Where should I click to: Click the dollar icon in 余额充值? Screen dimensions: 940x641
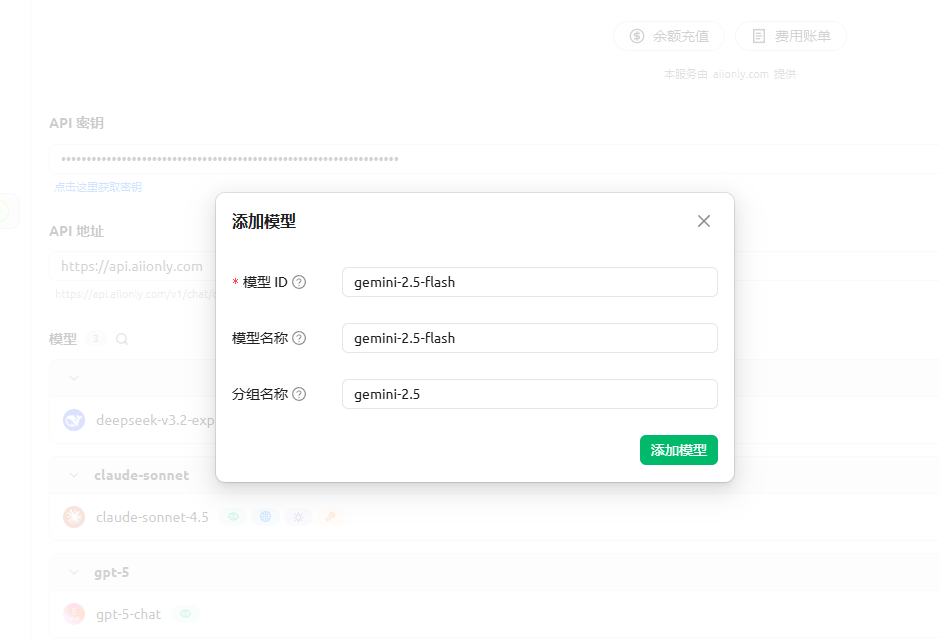(x=637, y=36)
